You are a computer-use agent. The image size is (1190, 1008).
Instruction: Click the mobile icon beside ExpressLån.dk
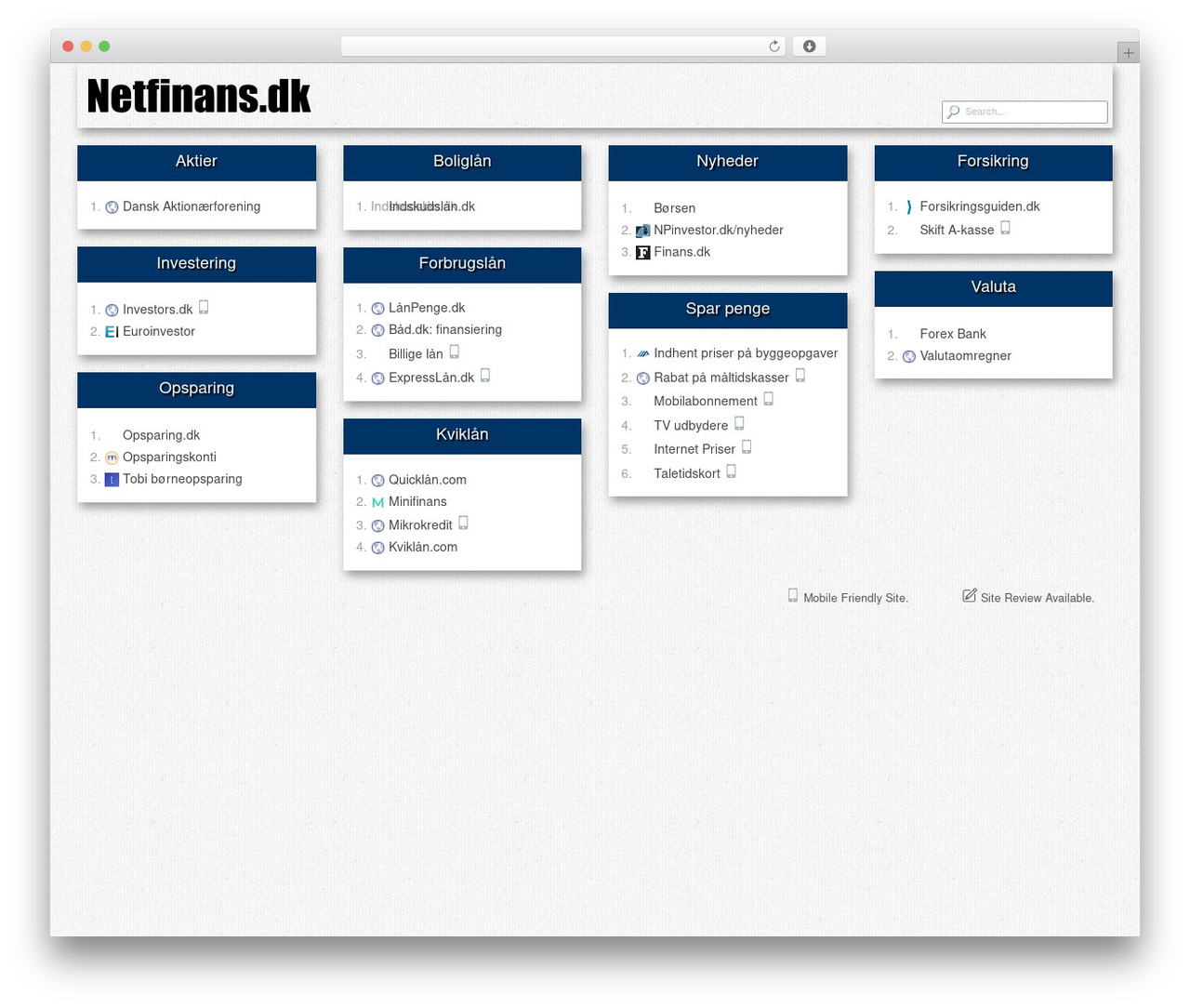point(485,376)
